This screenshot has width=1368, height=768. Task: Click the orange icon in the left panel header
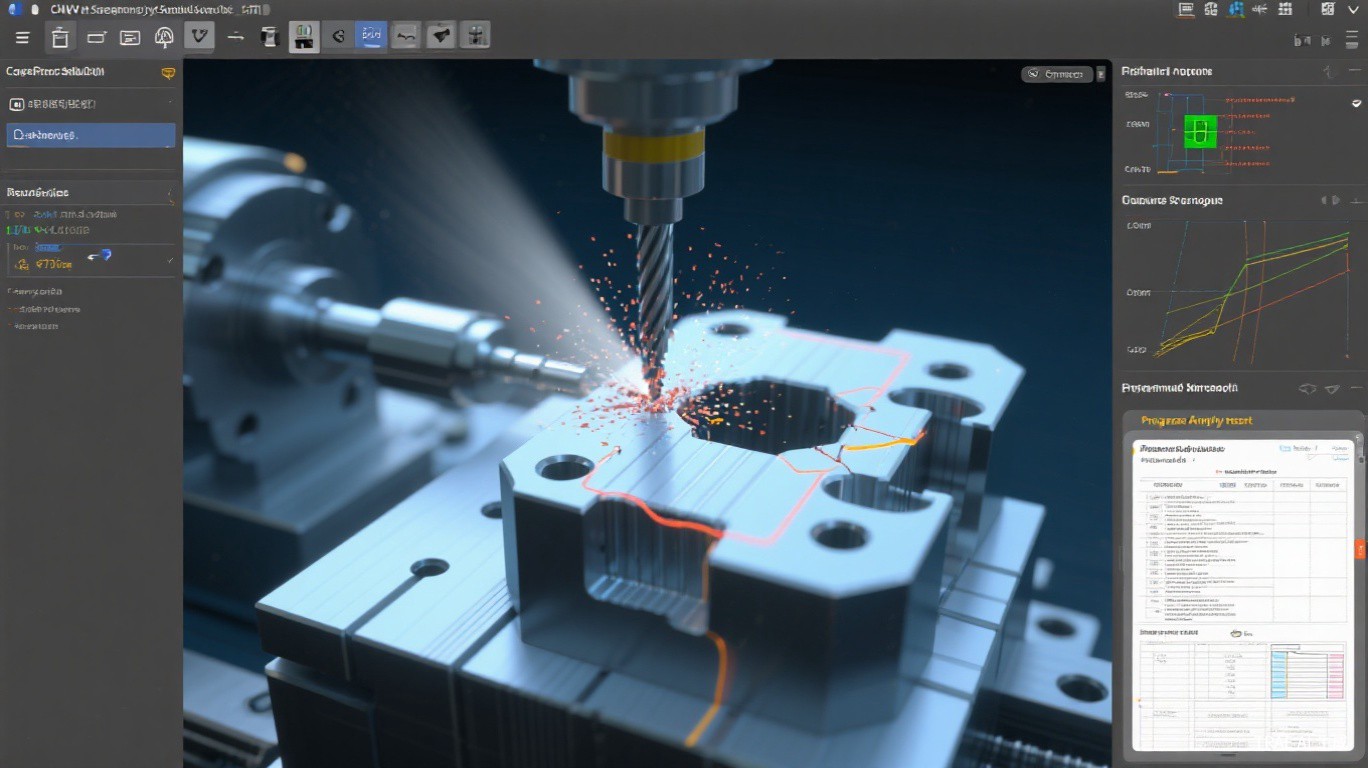point(168,72)
